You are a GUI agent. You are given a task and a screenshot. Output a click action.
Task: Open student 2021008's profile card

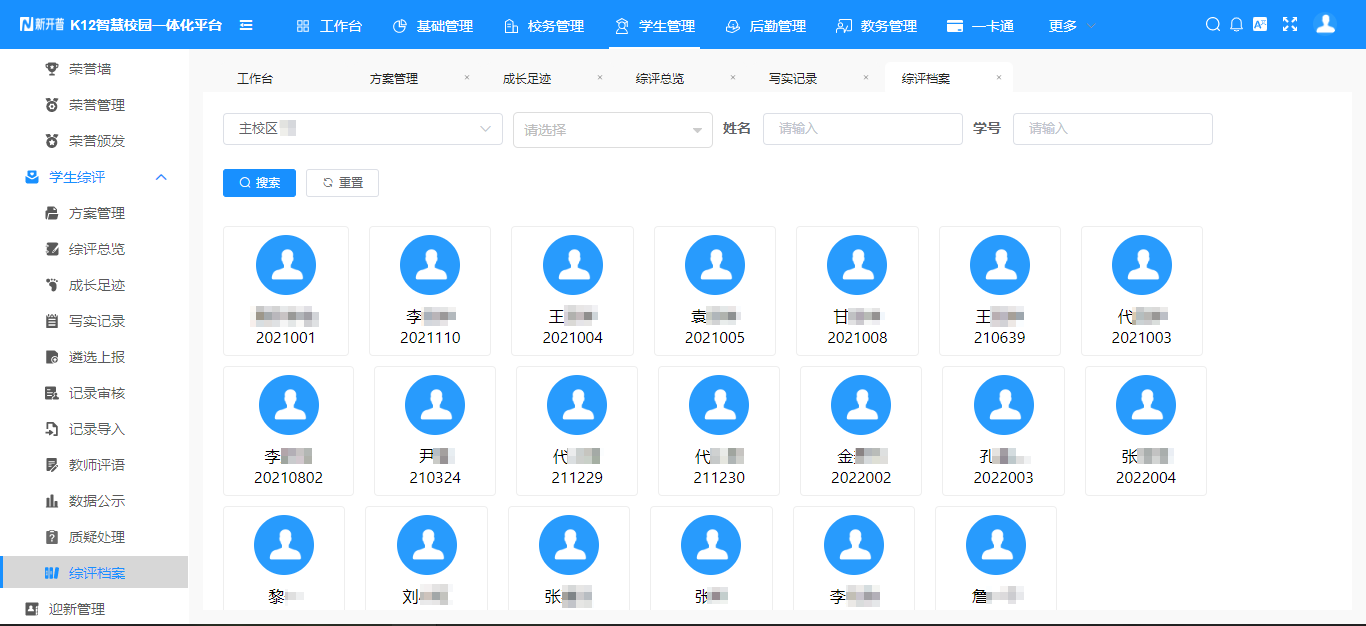click(x=857, y=291)
